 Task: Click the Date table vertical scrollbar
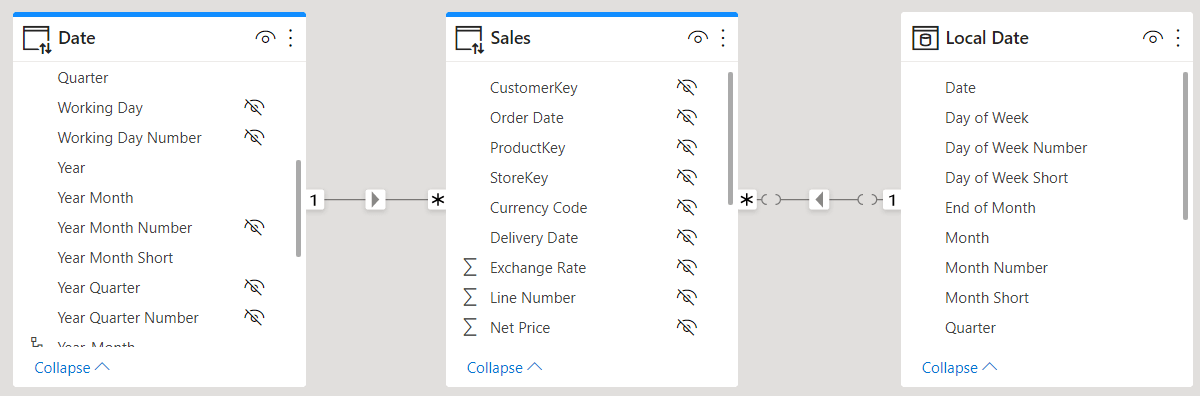pos(299,208)
